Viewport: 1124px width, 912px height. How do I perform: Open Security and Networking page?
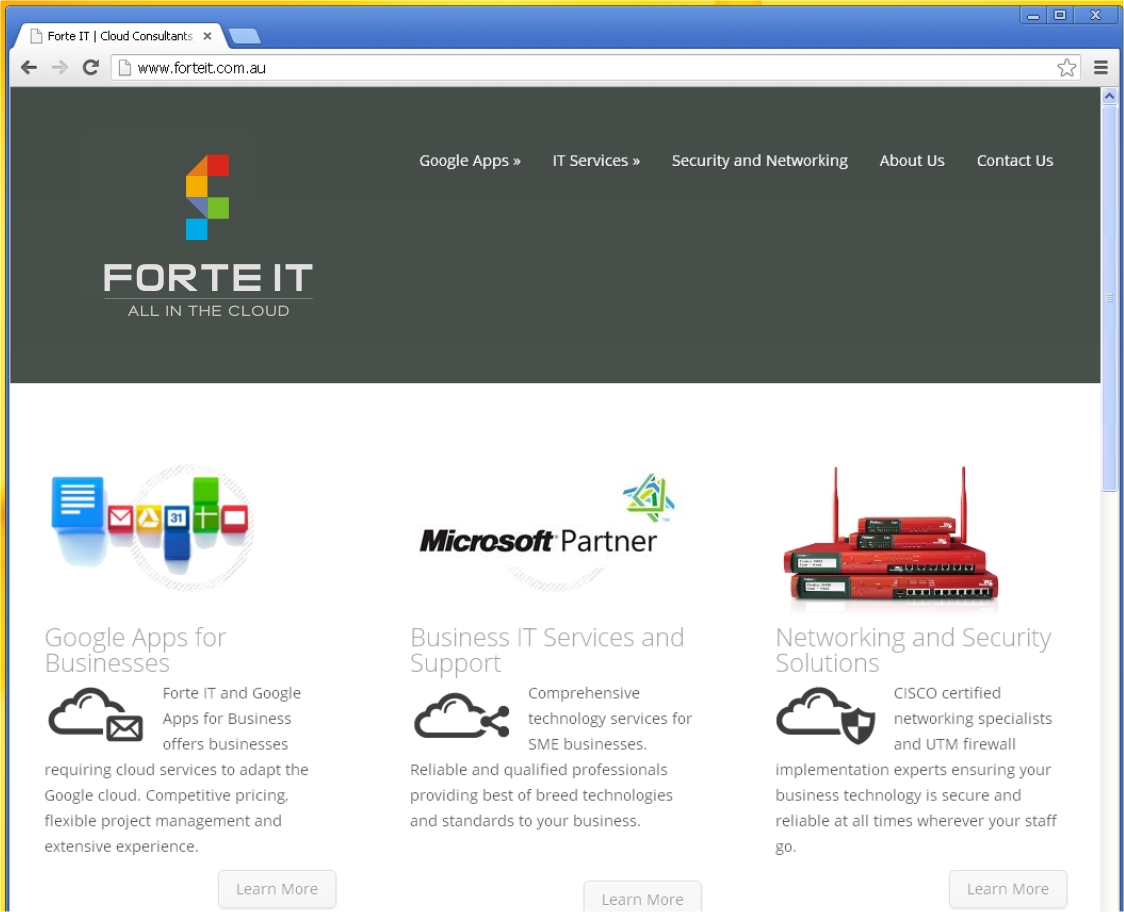[x=759, y=161]
